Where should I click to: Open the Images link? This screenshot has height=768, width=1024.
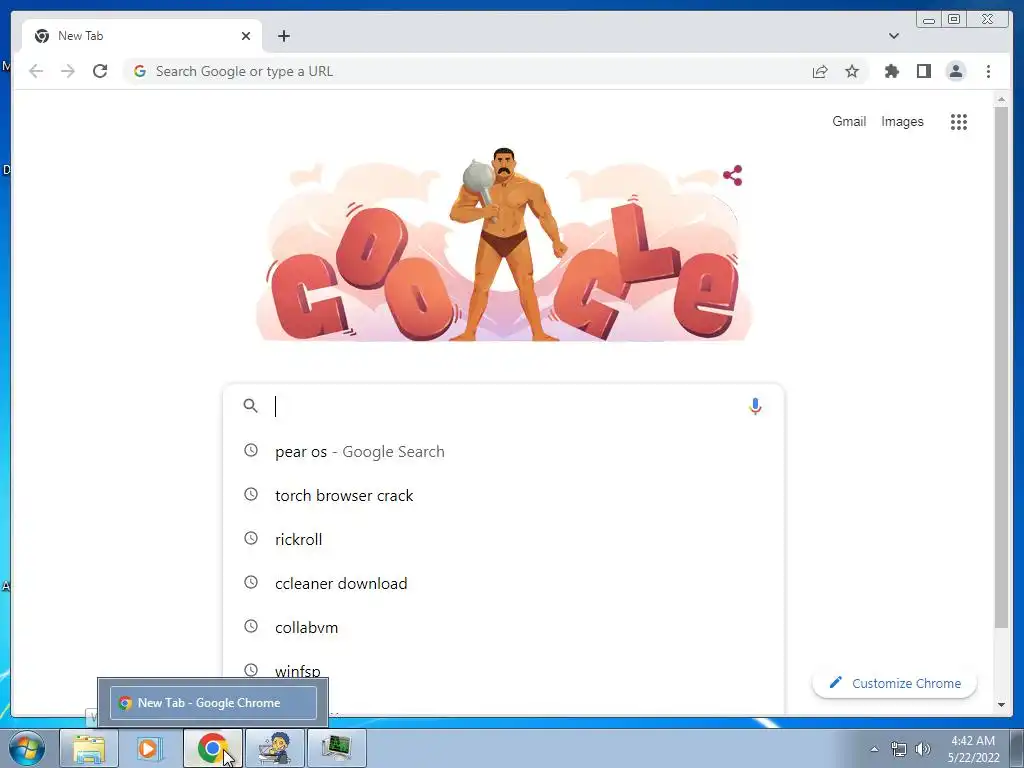point(902,121)
